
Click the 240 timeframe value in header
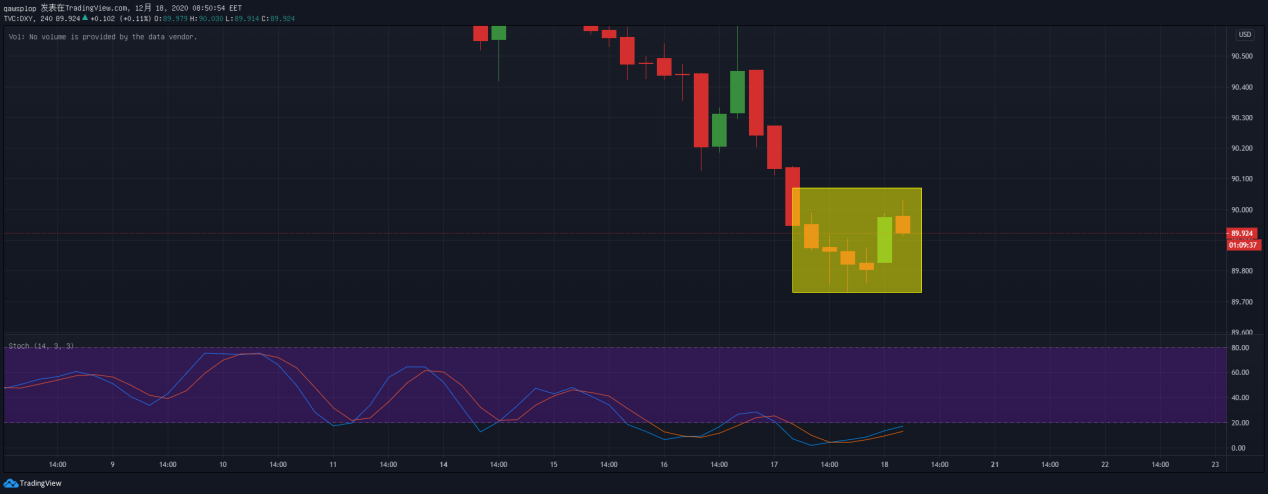pyautogui.click(x=44, y=18)
